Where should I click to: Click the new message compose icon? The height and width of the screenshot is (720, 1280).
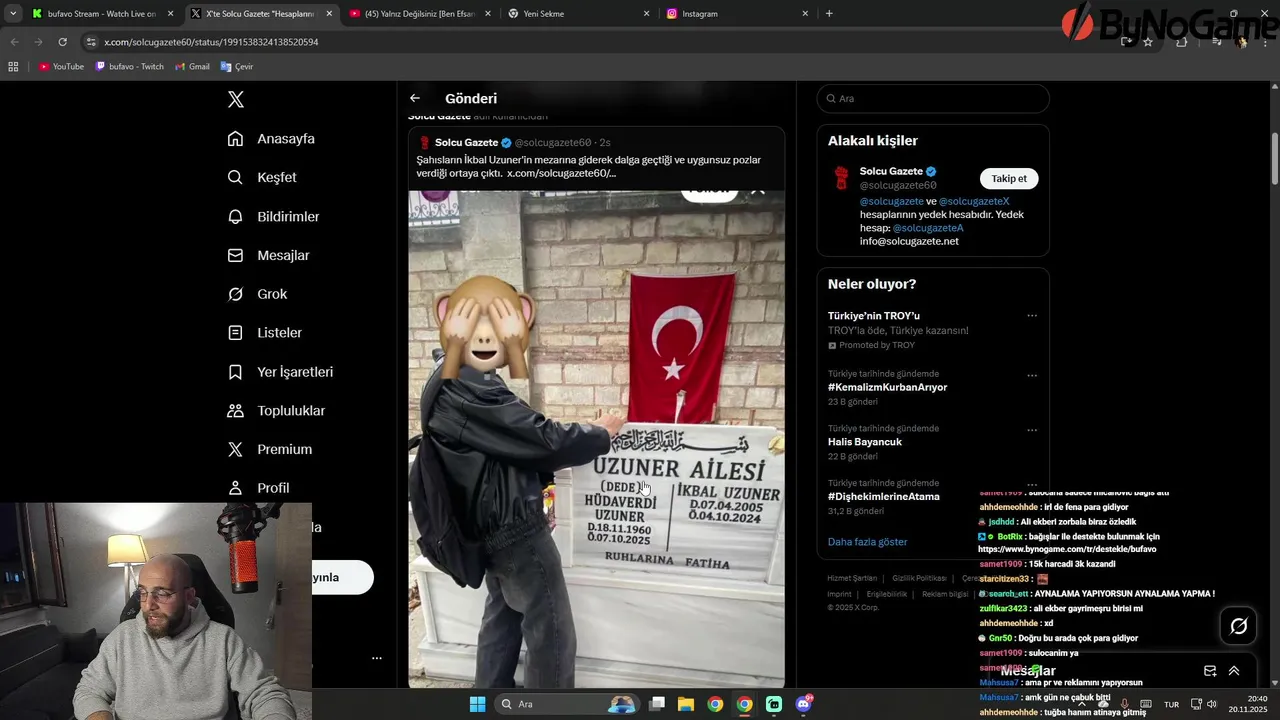(1210, 671)
